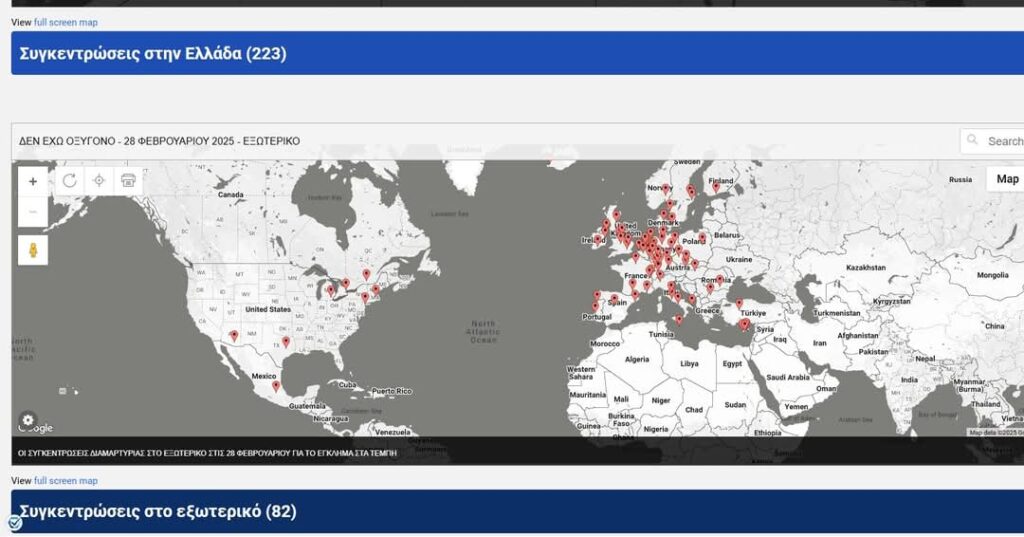Click the top 'full screen map' link
Screen dimensions: 1024x537
(x=66, y=22)
